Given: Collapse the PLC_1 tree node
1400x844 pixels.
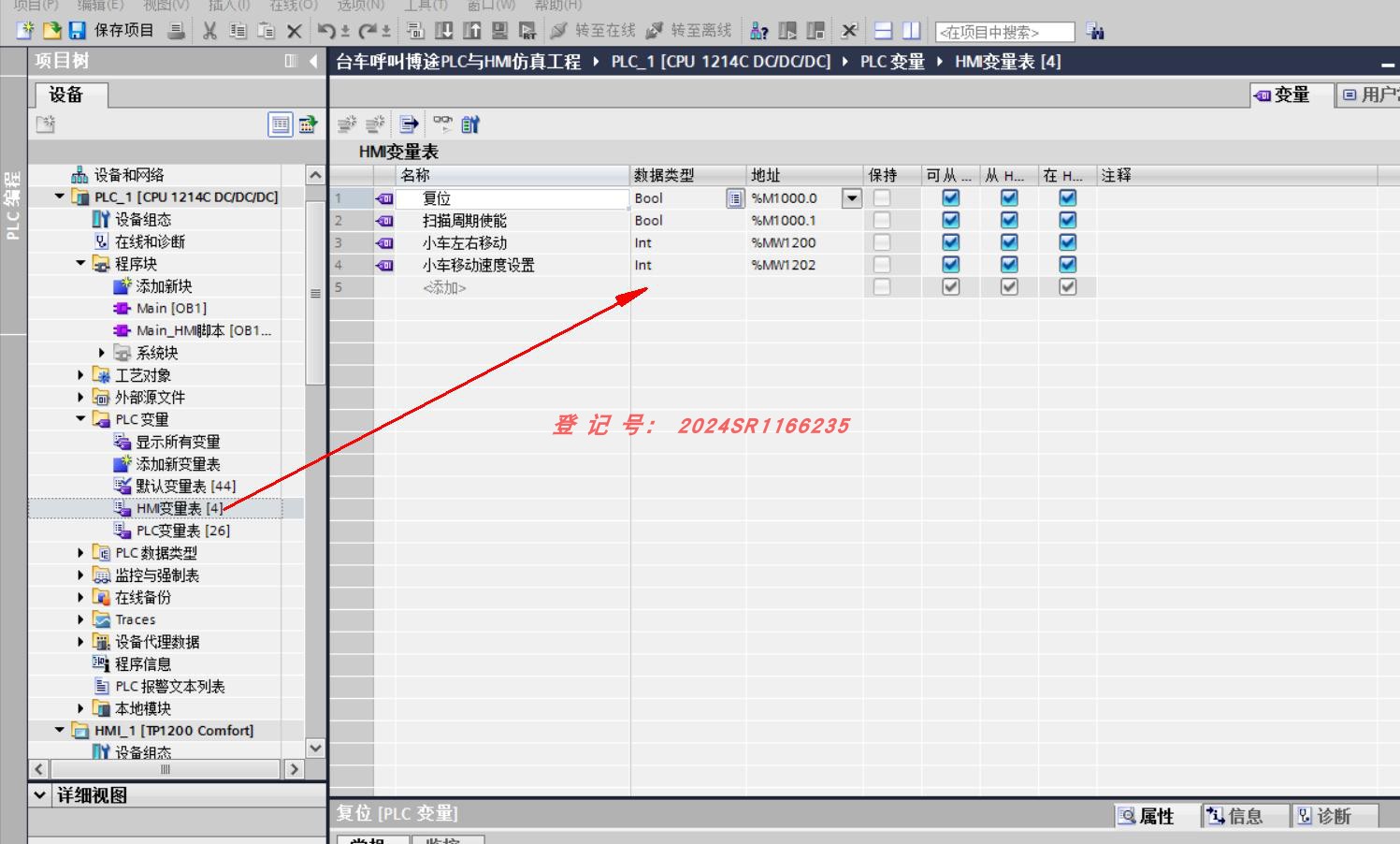Looking at the screenshot, I should pyautogui.click(x=60, y=196).
